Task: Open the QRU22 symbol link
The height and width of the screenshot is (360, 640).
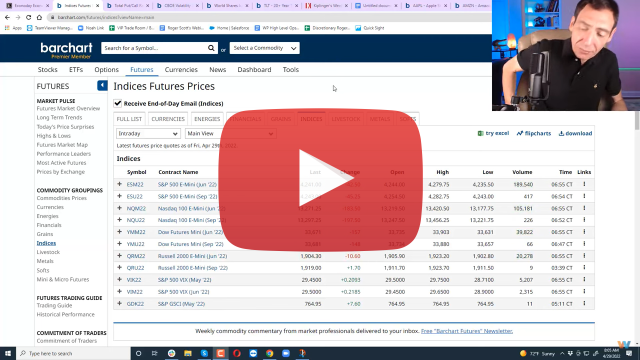Action: point(135,268)
